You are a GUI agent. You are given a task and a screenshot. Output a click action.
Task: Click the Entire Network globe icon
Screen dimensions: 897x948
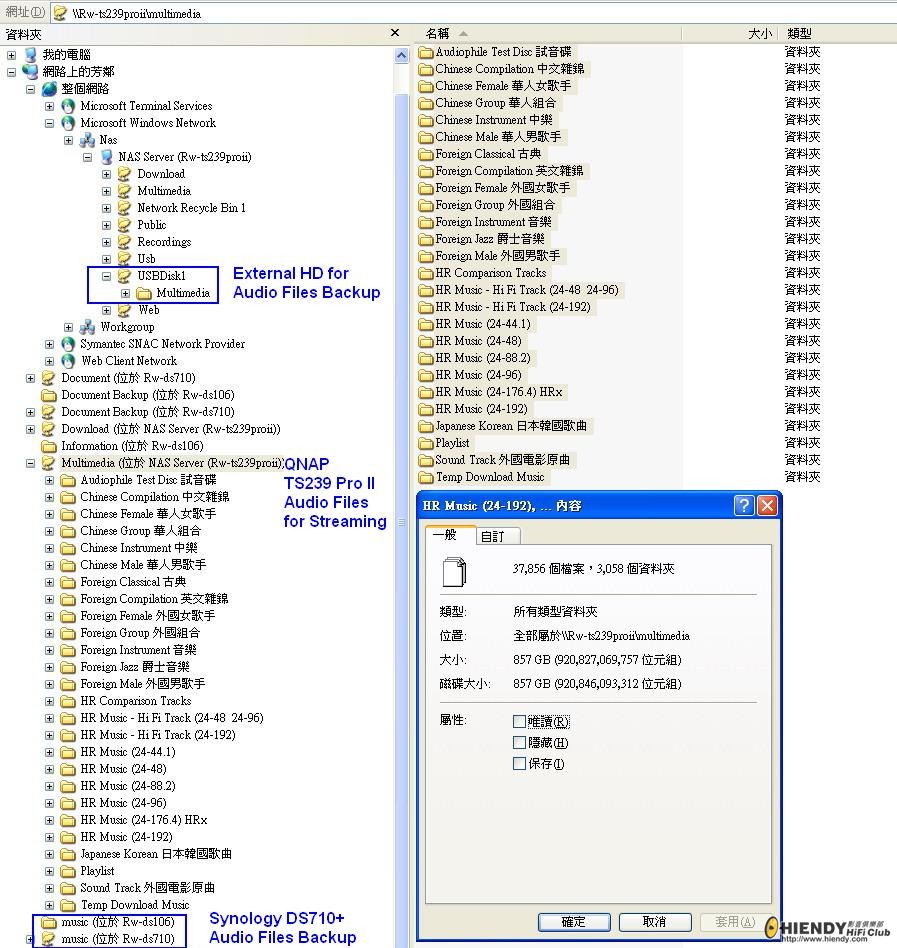(x=50, y=89)
